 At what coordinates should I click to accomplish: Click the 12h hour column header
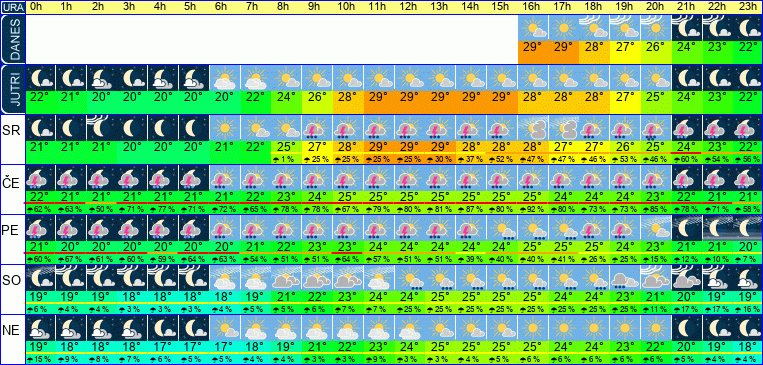coord(408,7)
